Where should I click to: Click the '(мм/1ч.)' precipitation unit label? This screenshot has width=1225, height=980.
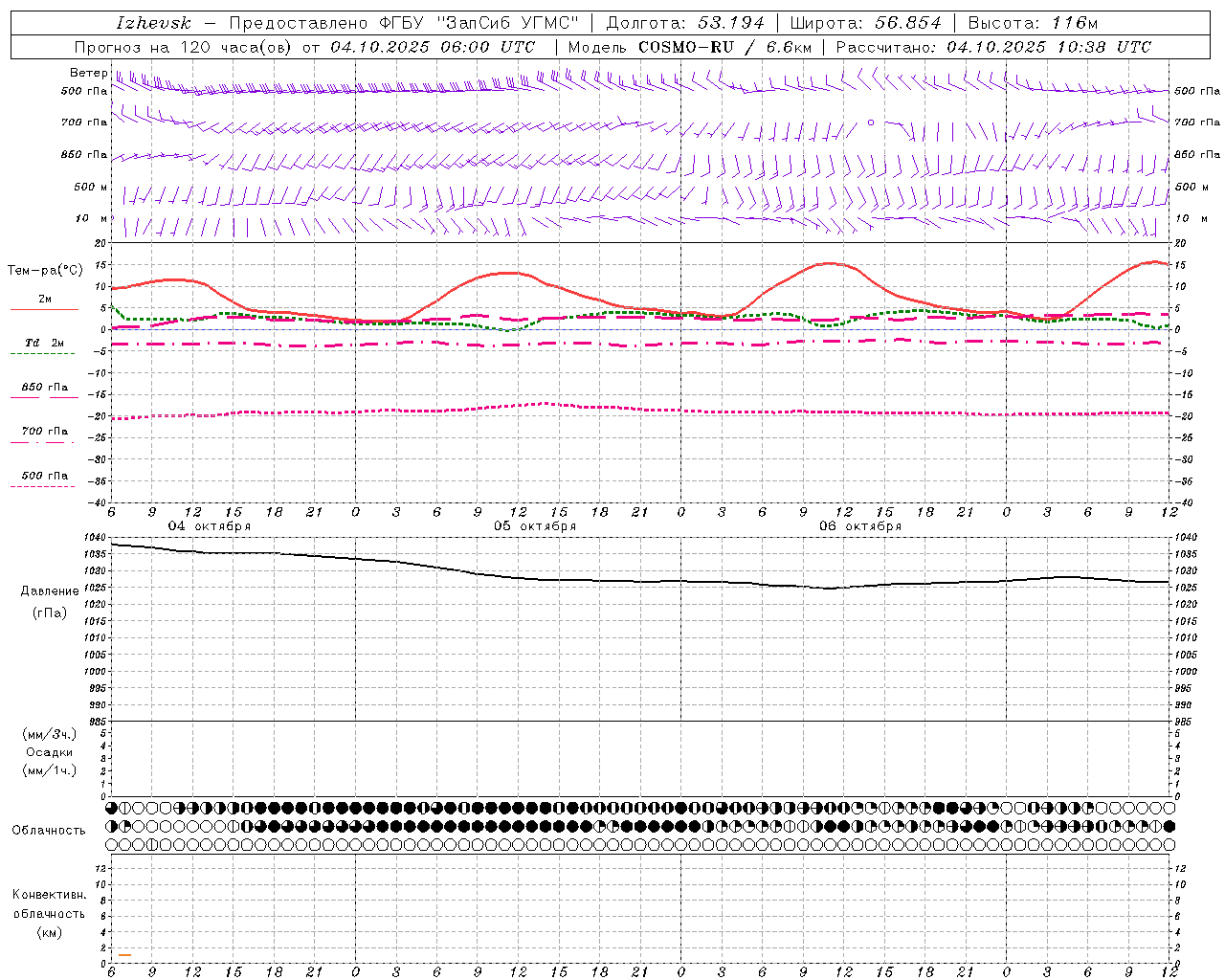50,770
